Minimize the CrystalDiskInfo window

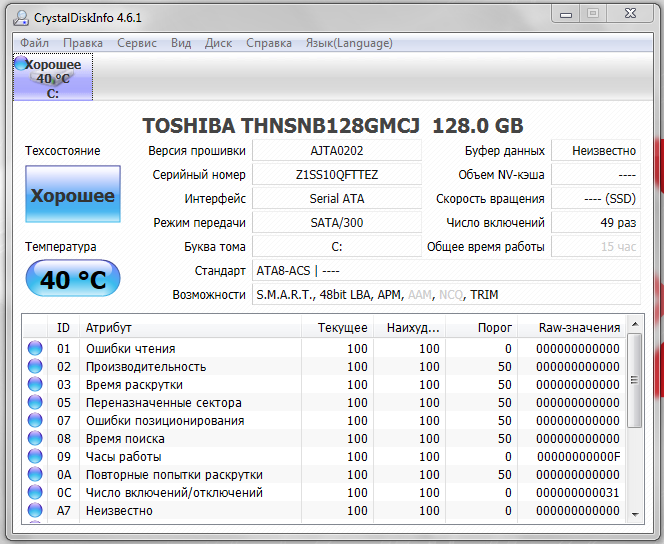(566, 14)
